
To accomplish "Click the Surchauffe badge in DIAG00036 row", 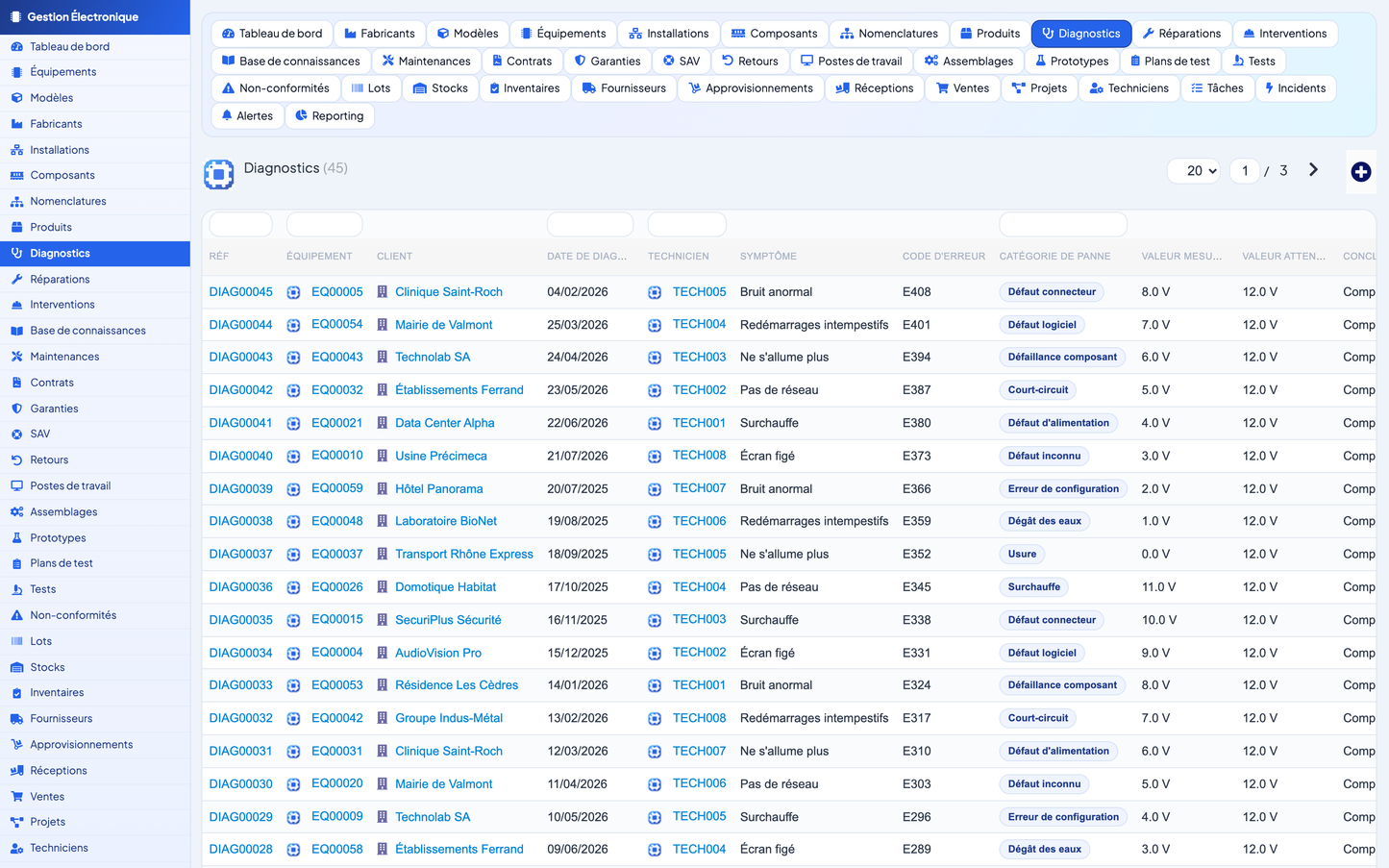I will (x=1033, y=587).
